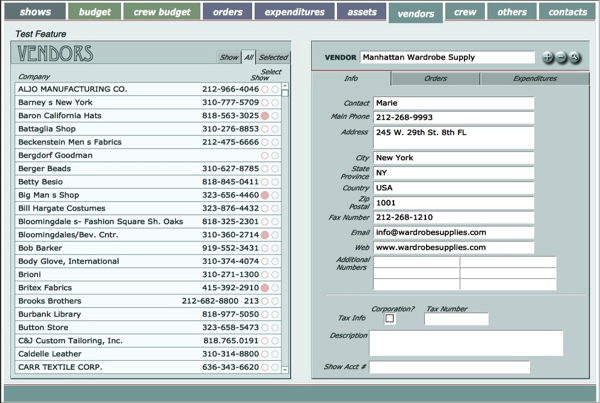This screenshot has height=403, width=600.
Task: Toggle Show marker for Bloomingdales/Bev. Cntr.
Action: tap(265, 235)
